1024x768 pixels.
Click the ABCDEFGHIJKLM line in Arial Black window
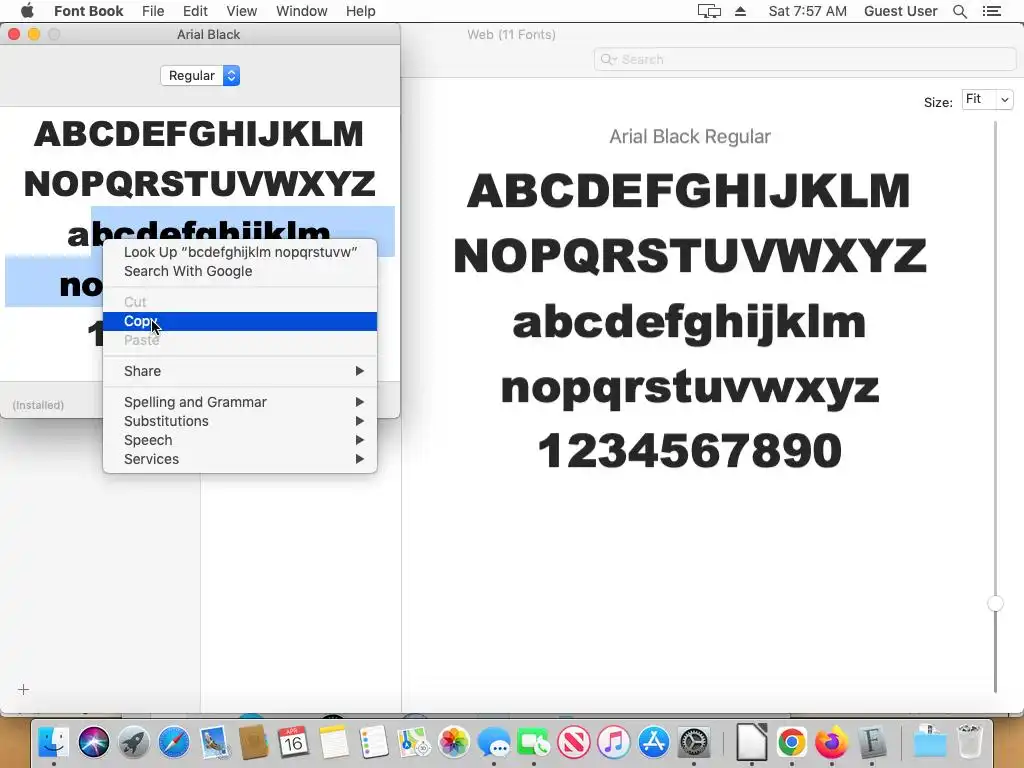click(x=199, y=134)
